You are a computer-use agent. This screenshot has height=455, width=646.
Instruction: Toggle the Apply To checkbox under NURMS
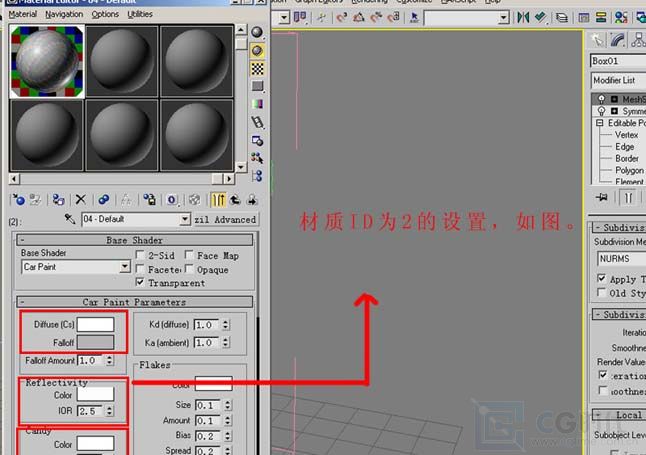coord(602,279)
